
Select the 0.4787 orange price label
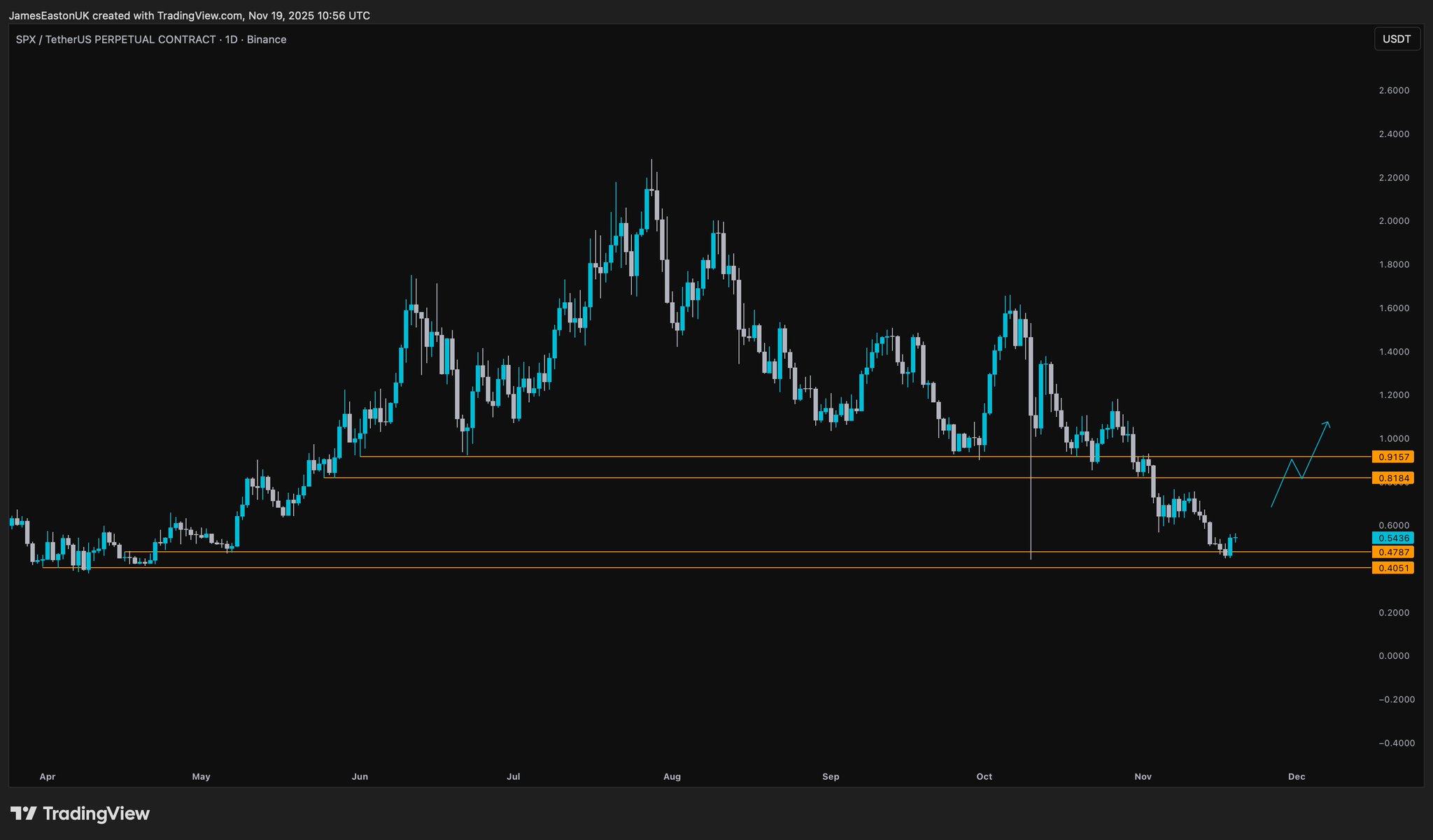(x=1392, y=552)
